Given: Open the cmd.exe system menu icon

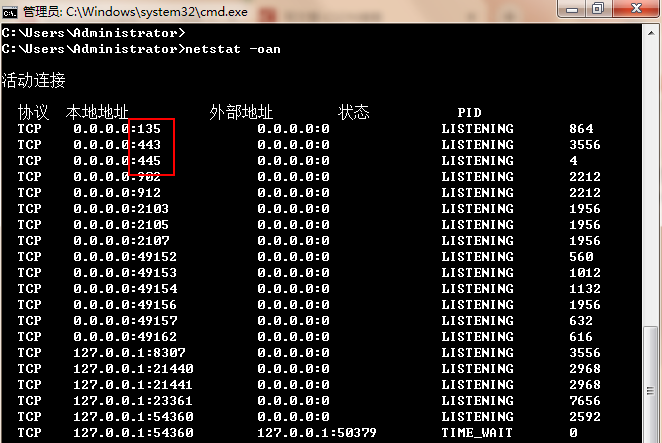Looking at the screenshot, I should click(x=9, y=13).
